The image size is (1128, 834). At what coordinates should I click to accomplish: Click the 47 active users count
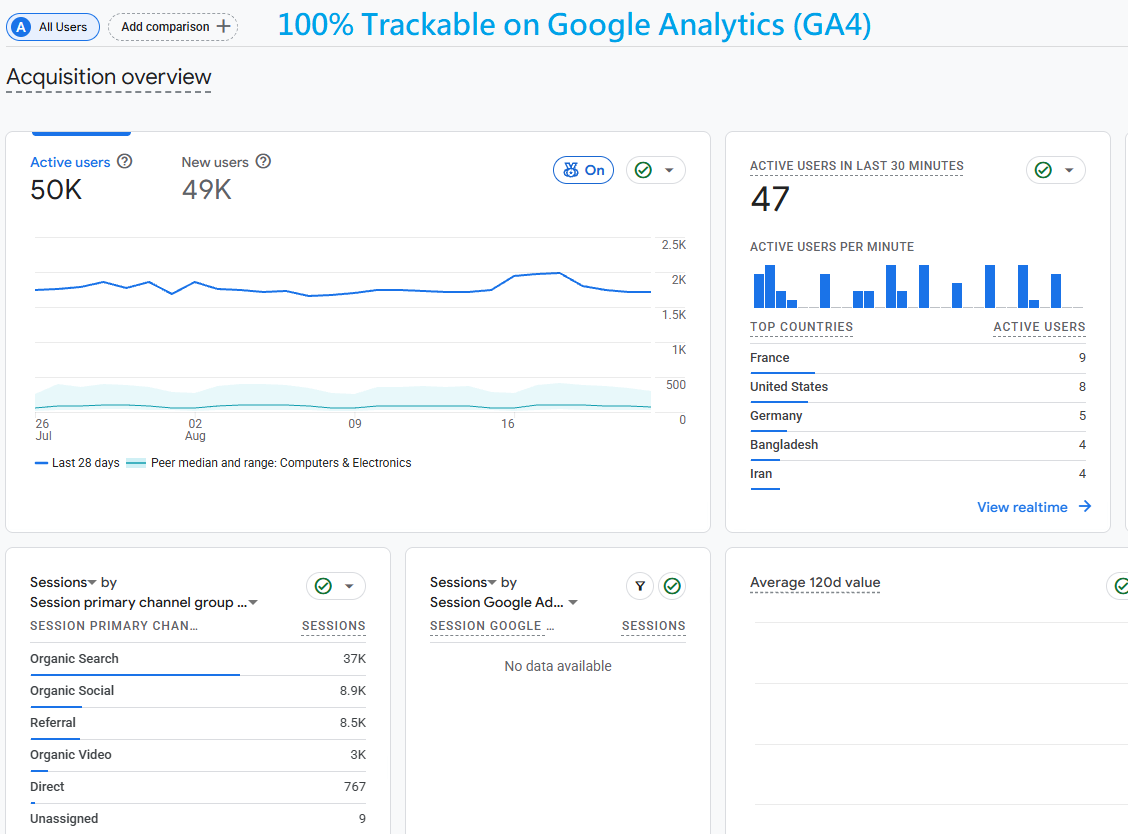770,199
